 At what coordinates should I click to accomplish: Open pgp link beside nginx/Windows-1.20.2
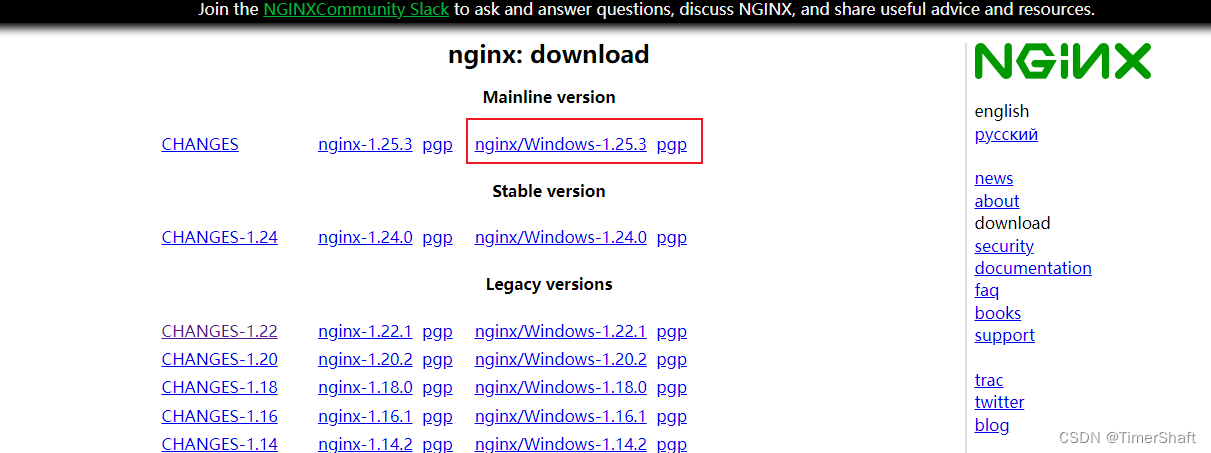pyautogui.click(x=672, y=359)
